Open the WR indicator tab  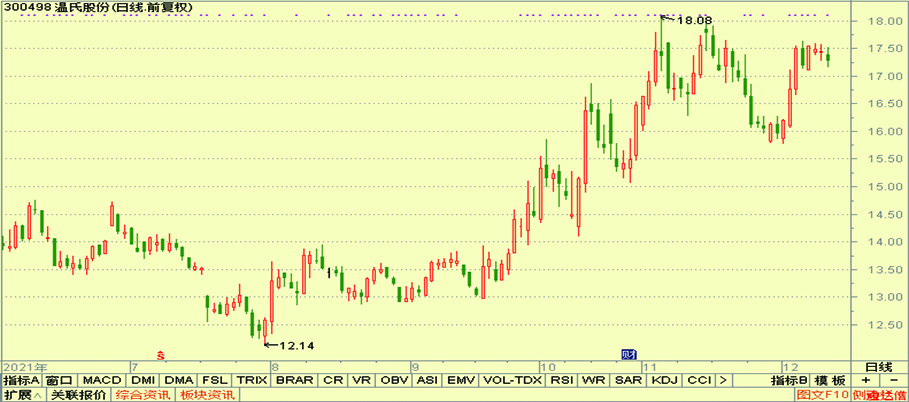click(592, 381)
